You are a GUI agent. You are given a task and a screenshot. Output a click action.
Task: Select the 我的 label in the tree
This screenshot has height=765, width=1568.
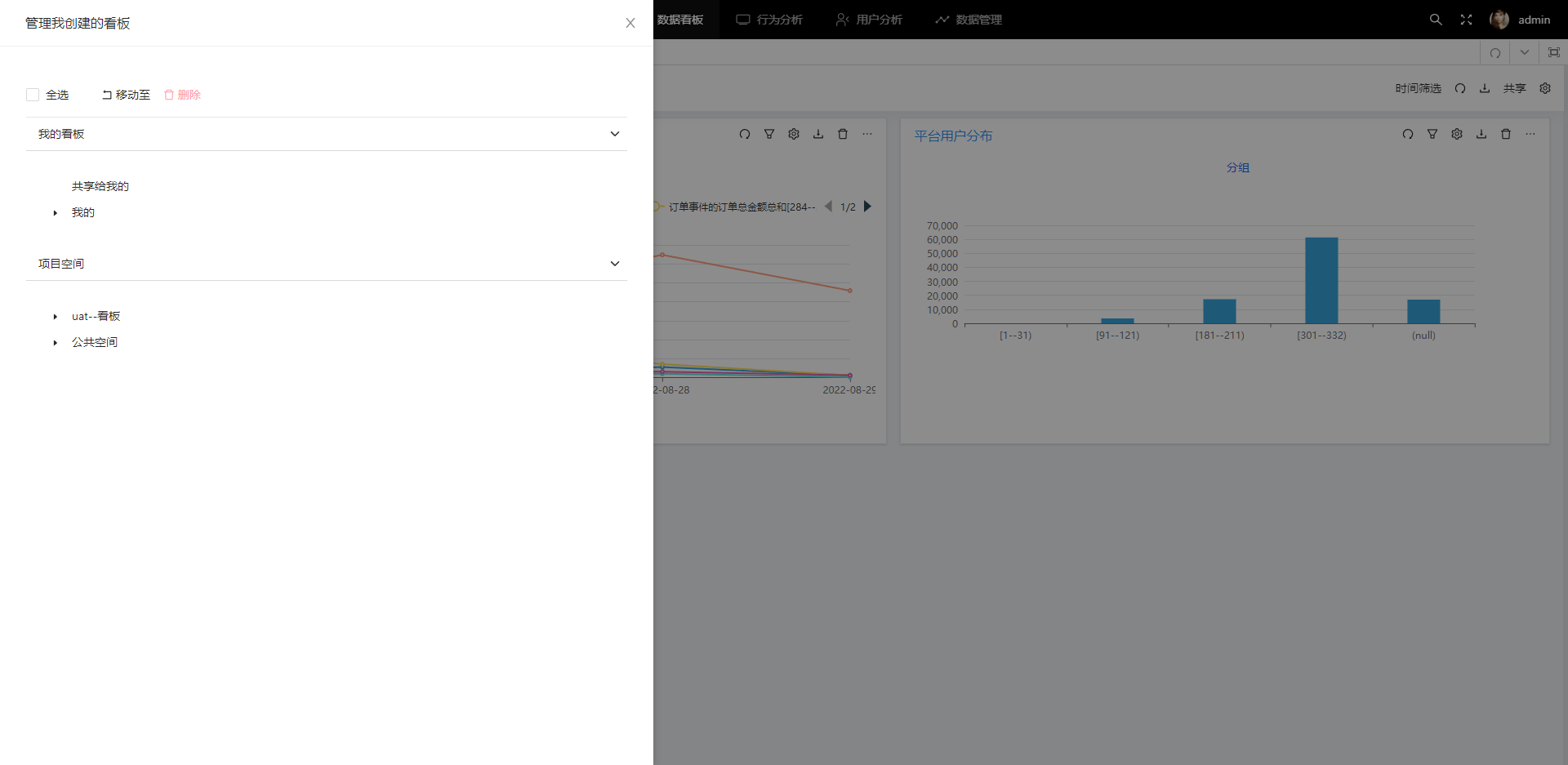83,212
